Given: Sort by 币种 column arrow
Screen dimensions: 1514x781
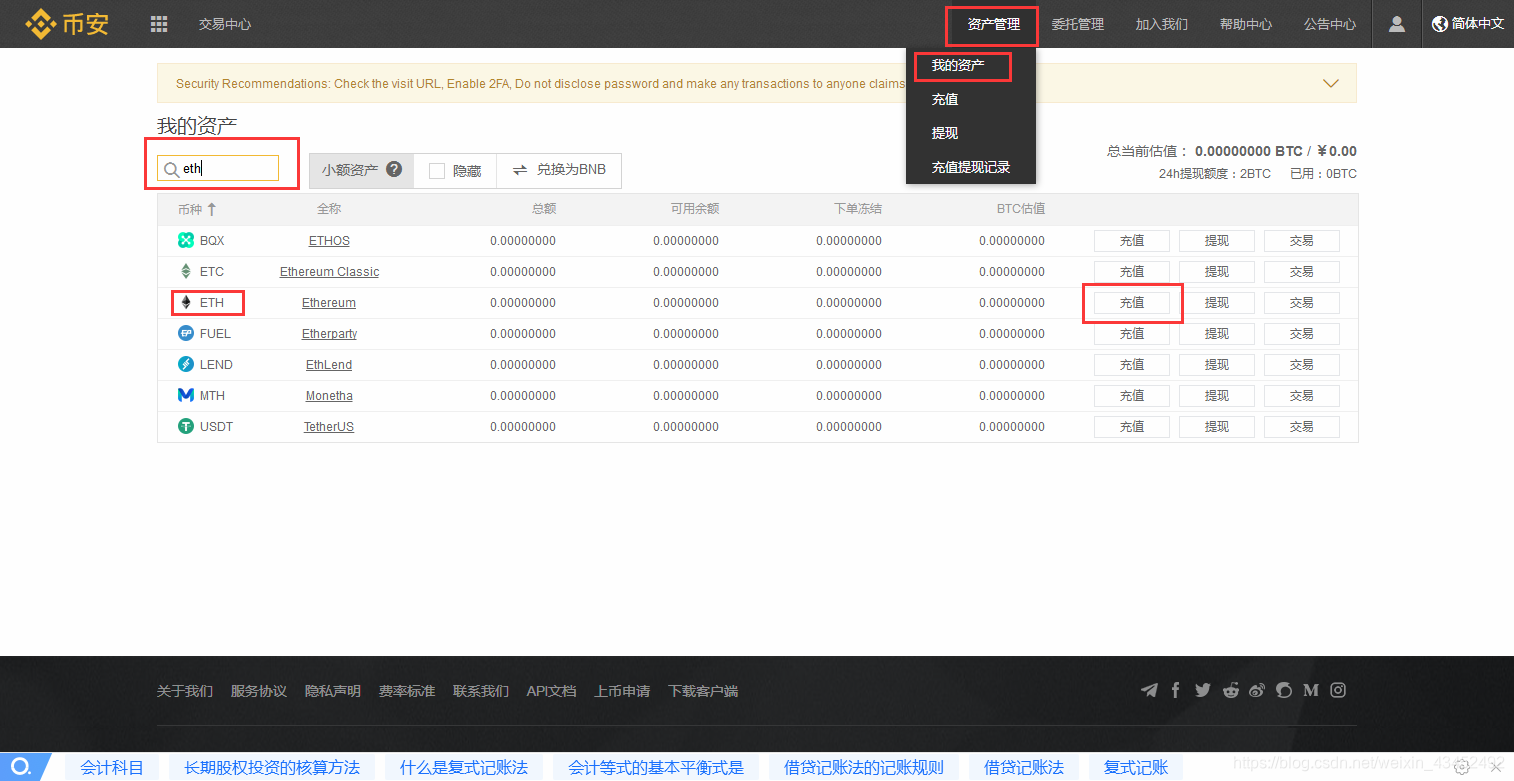Looking at the screenshot, I should (211, 209).
